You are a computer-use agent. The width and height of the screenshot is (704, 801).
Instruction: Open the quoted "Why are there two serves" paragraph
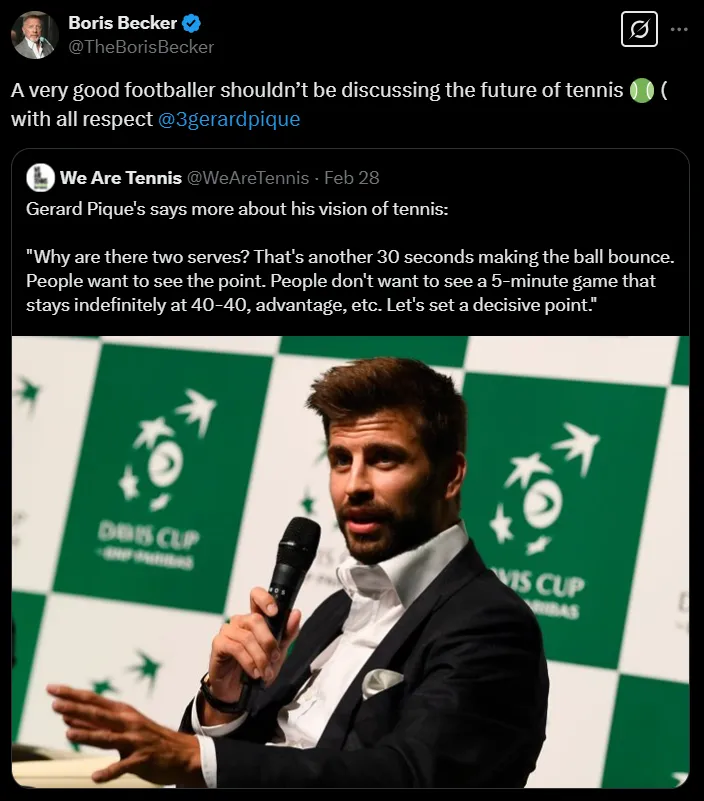[340, 281]
